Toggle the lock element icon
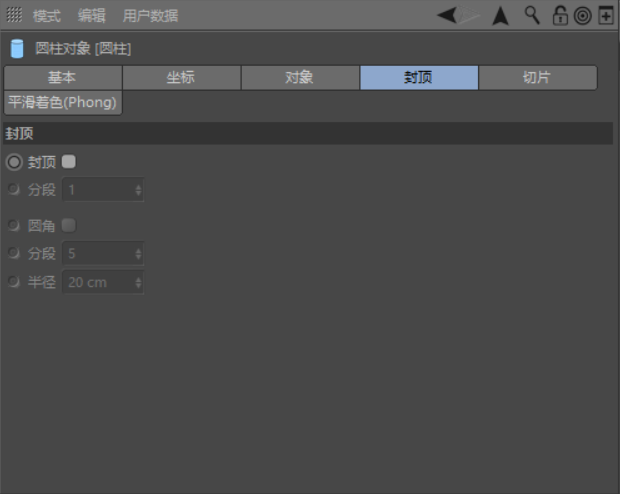This screenshot has height=494, width=620. pos(560,16)
